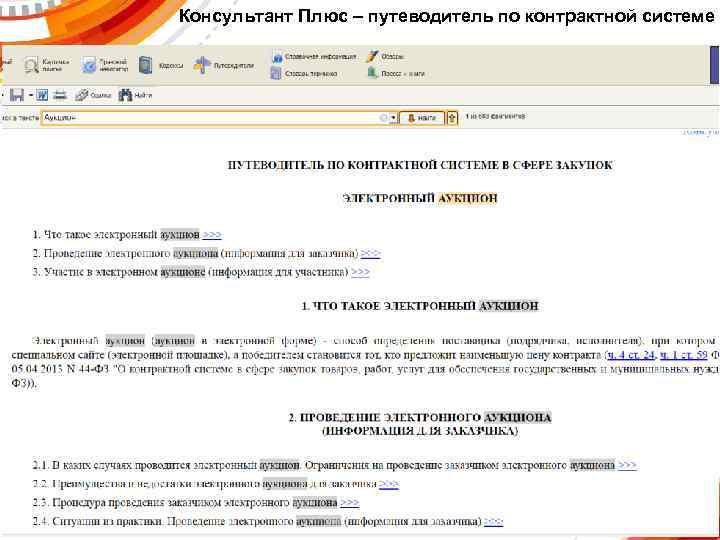
Task: Click the binoculars Найти toolbar button
Action: pos(135,95)
